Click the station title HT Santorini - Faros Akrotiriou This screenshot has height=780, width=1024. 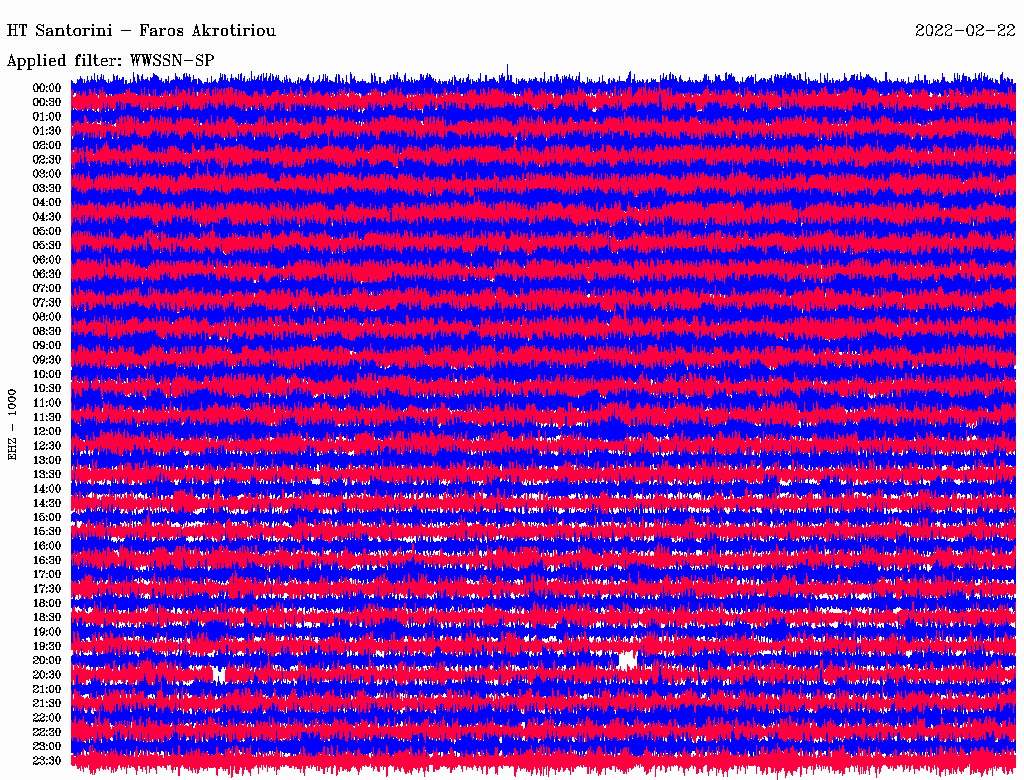[141, 31]
